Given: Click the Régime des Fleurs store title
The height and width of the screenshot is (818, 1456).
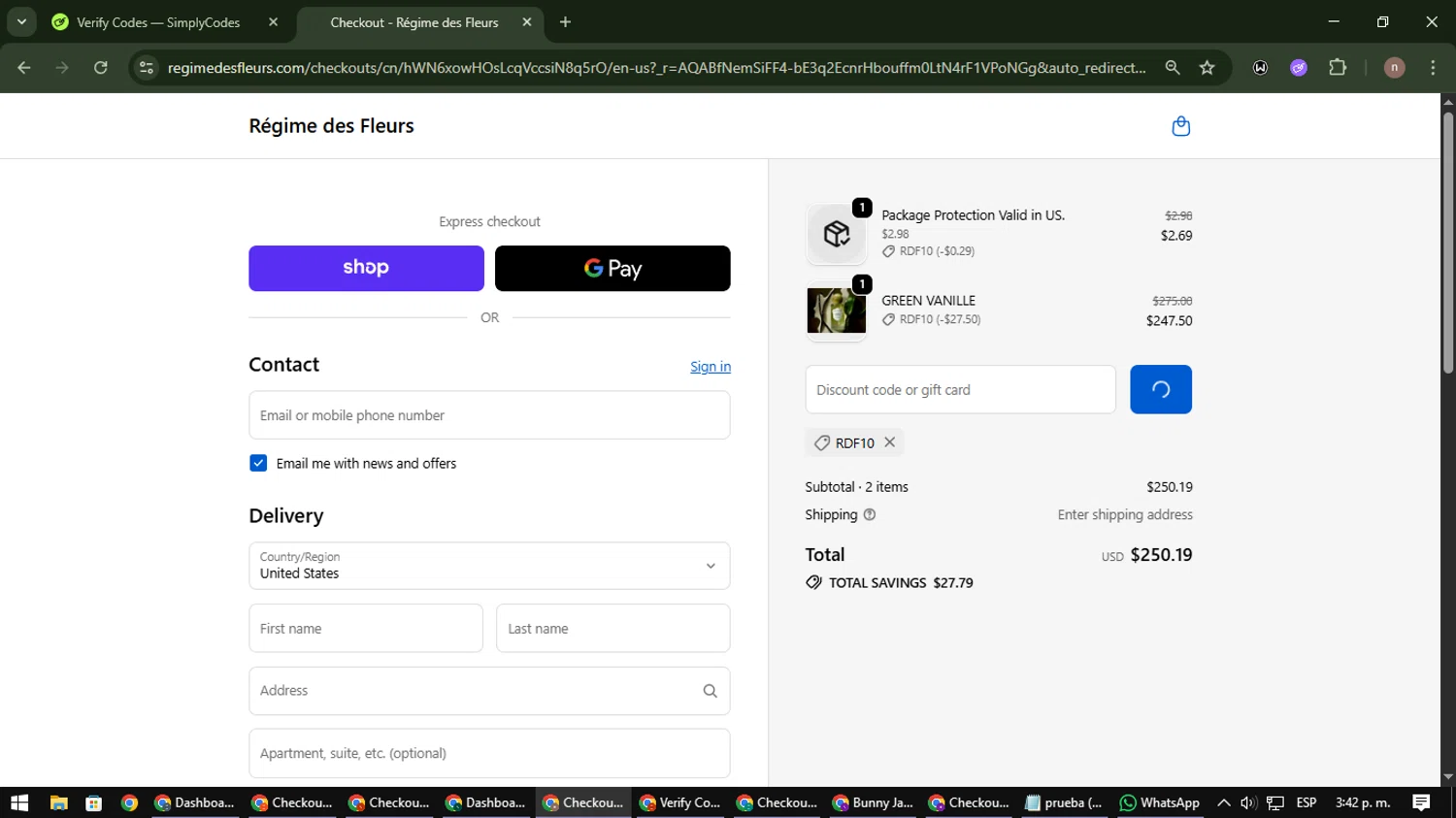Looking at the screenshot, I should point(331,126).
